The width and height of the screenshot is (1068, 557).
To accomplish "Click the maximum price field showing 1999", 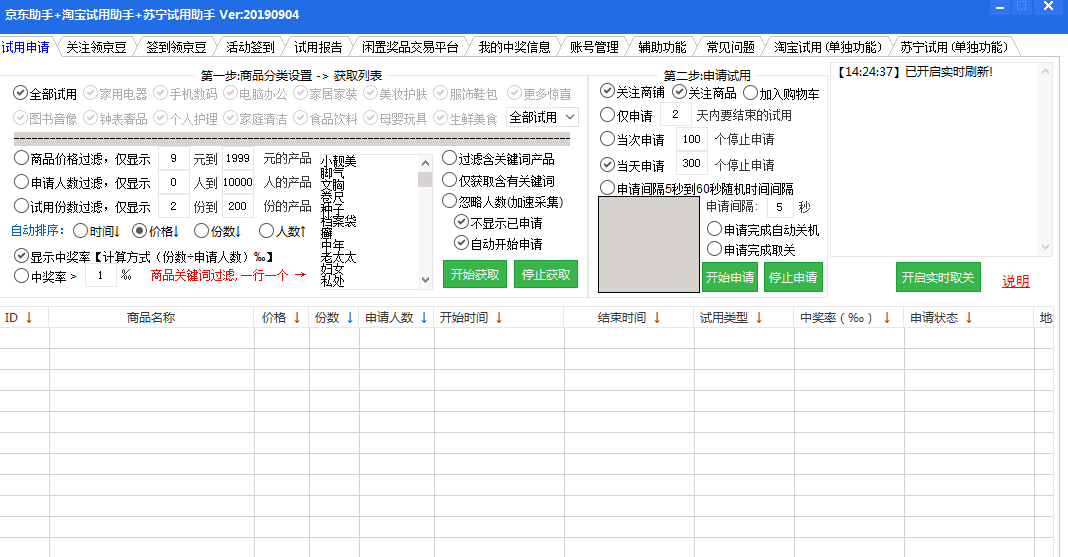I will tap(238, 159).
